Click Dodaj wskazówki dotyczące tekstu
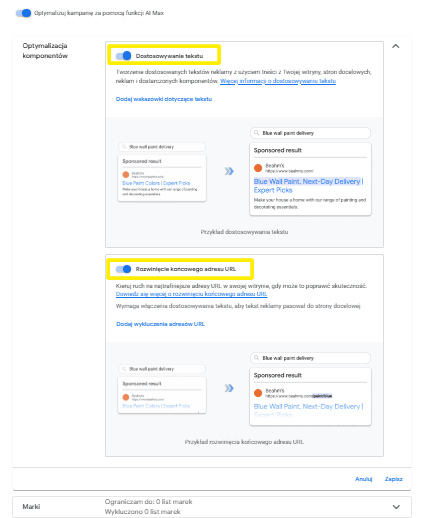Screen dimensions: 424x518 point(164,99)
